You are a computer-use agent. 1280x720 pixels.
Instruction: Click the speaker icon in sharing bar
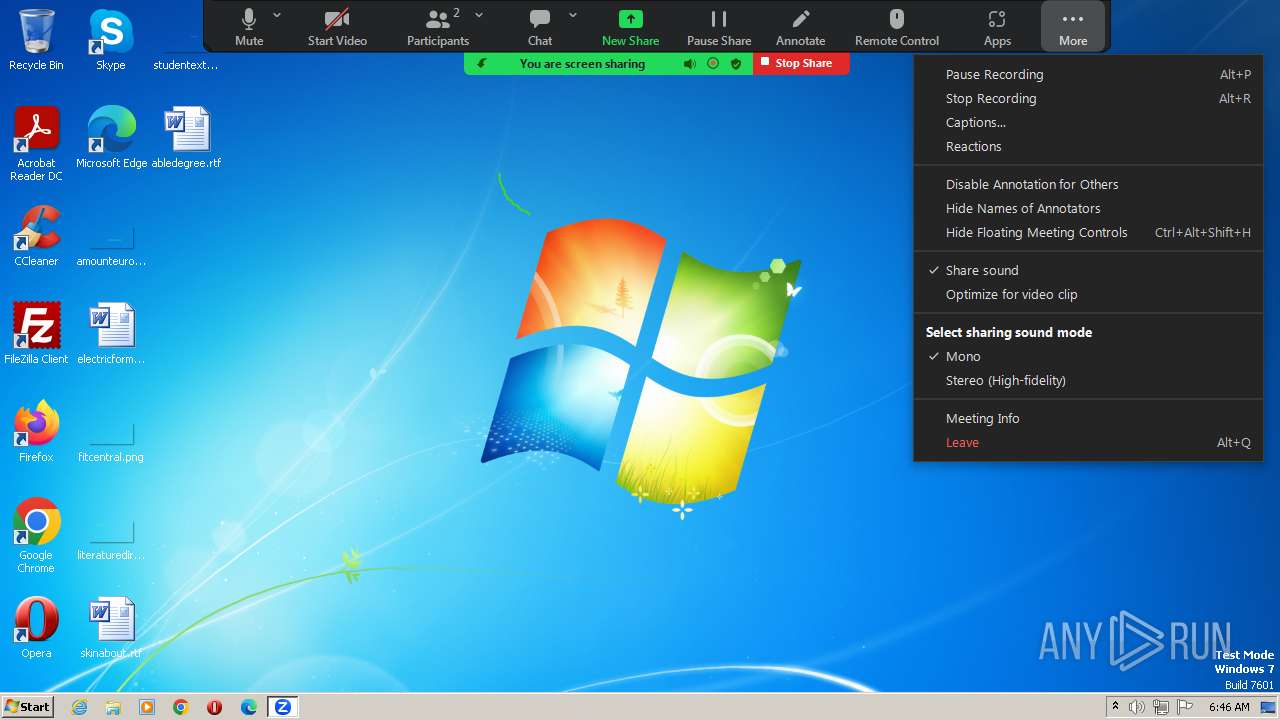tap(690, 63)
